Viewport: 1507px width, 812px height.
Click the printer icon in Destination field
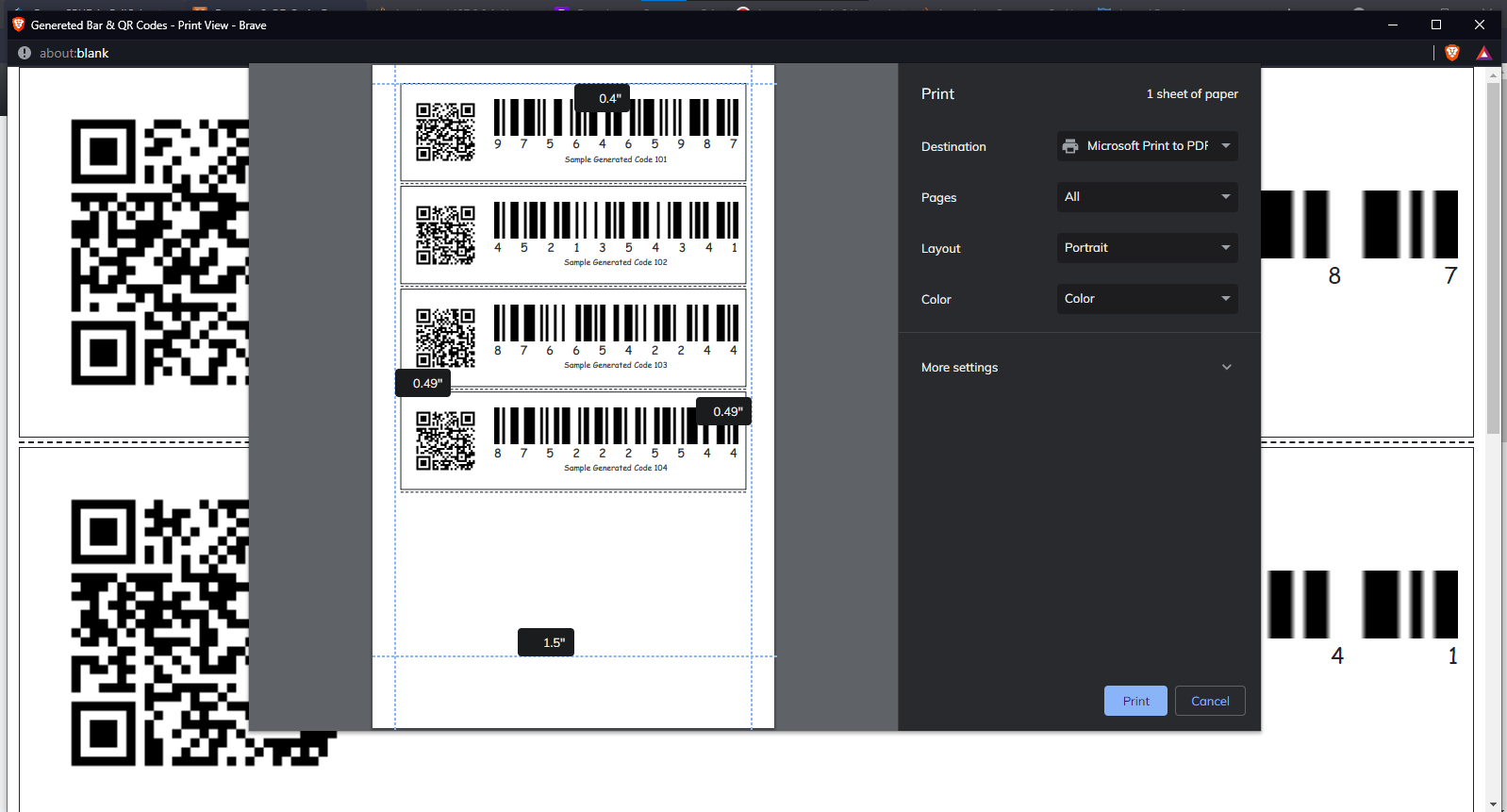(x=1070, y=146)
